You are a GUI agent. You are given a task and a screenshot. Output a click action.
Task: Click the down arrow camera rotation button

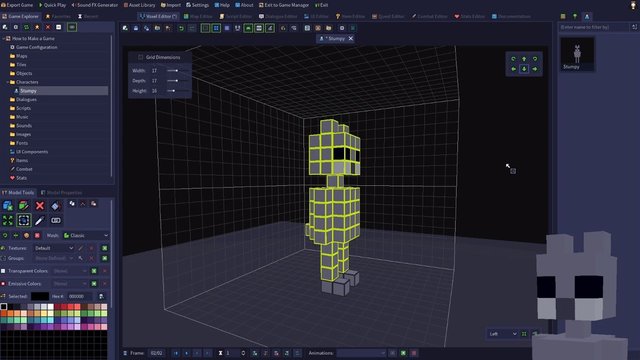click(x=524, y=69)
